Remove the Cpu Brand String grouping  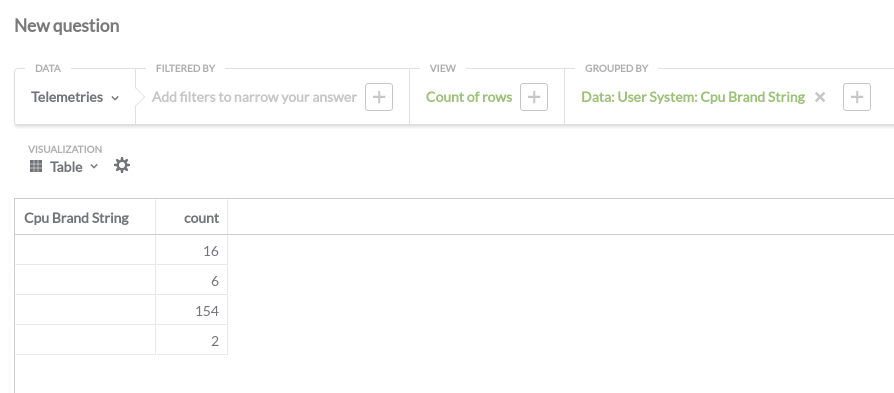[820, 97]
